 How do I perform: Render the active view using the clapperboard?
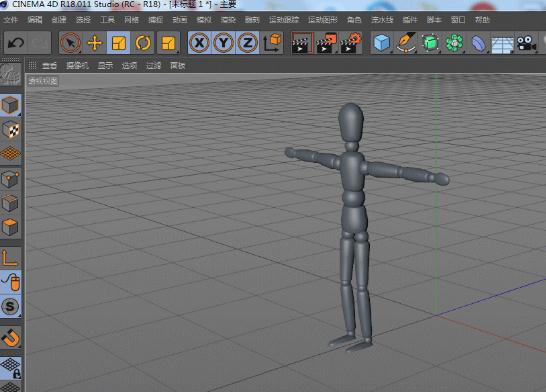click(x=302, y=43)
